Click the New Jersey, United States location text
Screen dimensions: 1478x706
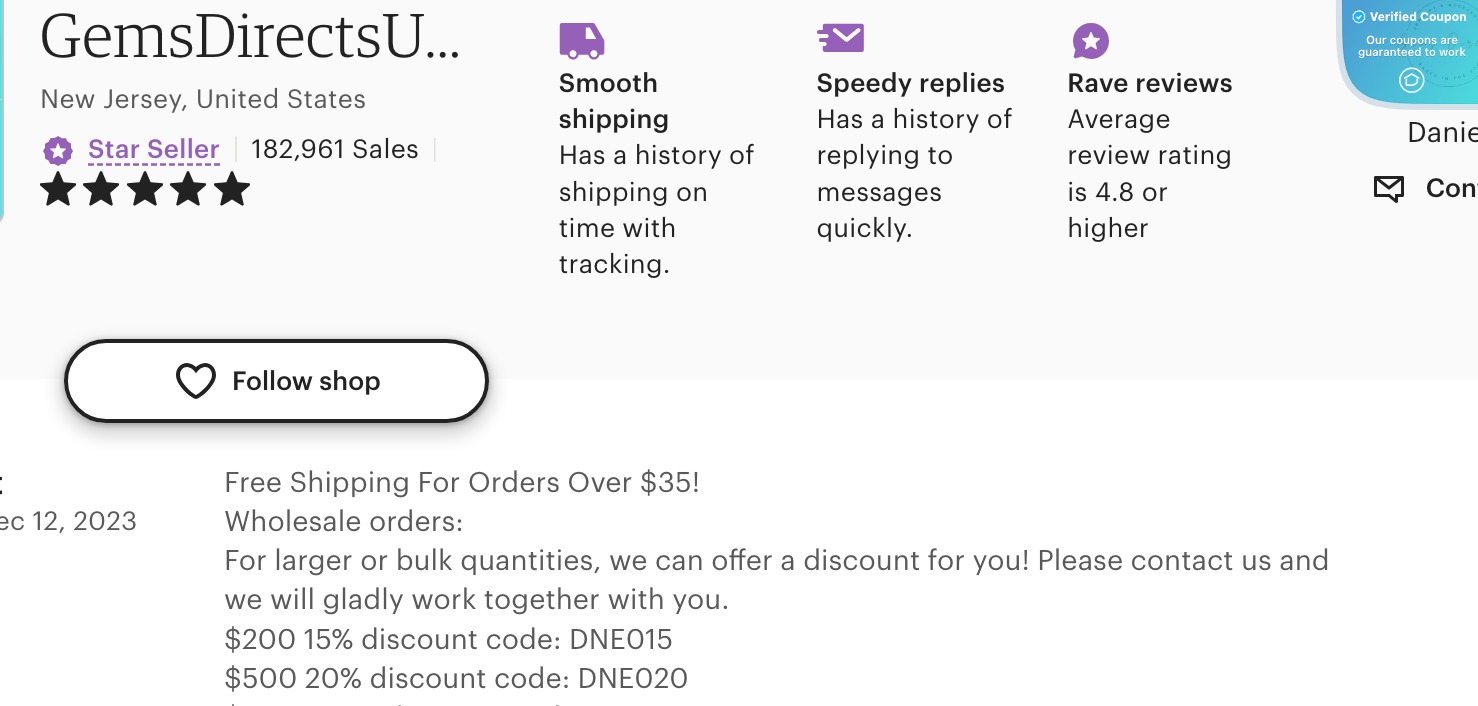203,99
